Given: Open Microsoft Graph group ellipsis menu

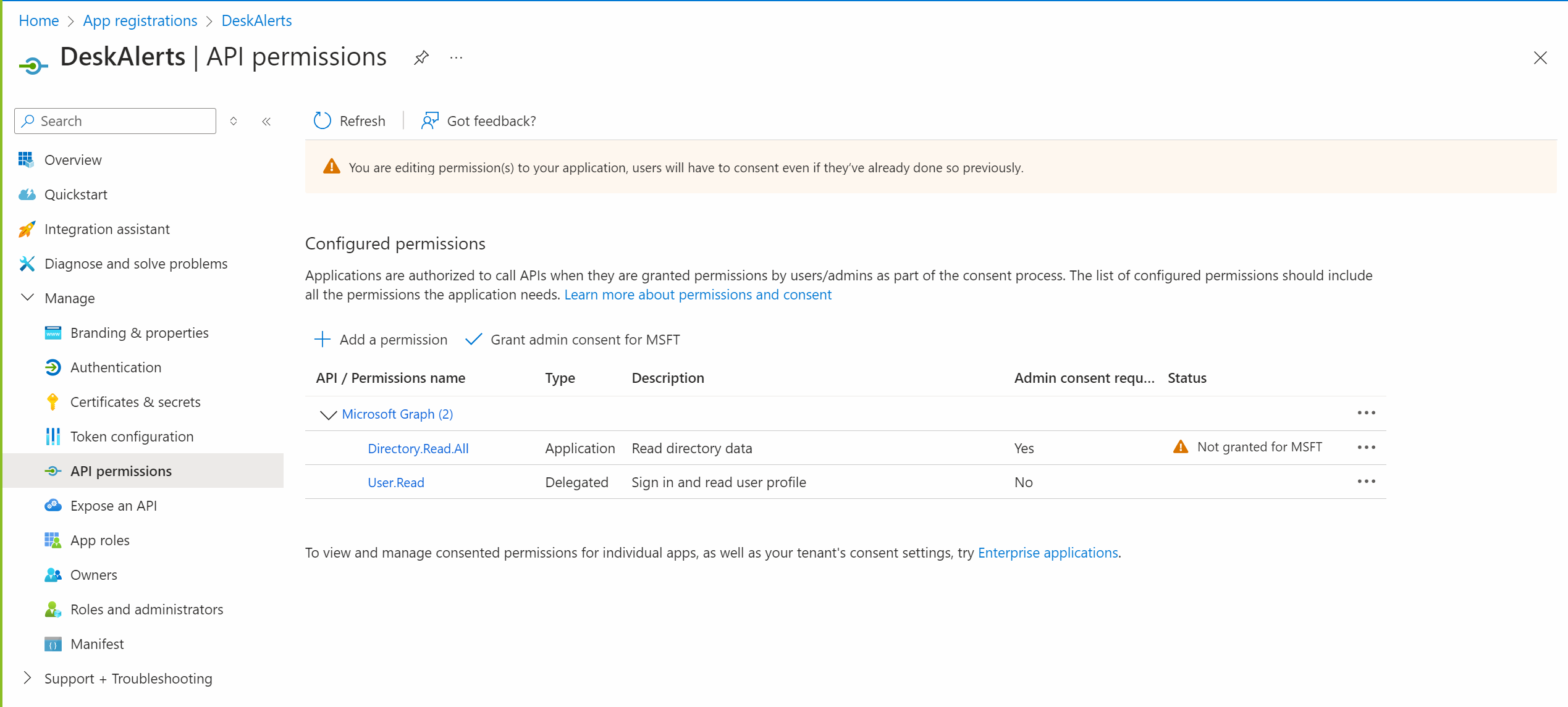Looking at the screenshot, I should point(1366,412).
